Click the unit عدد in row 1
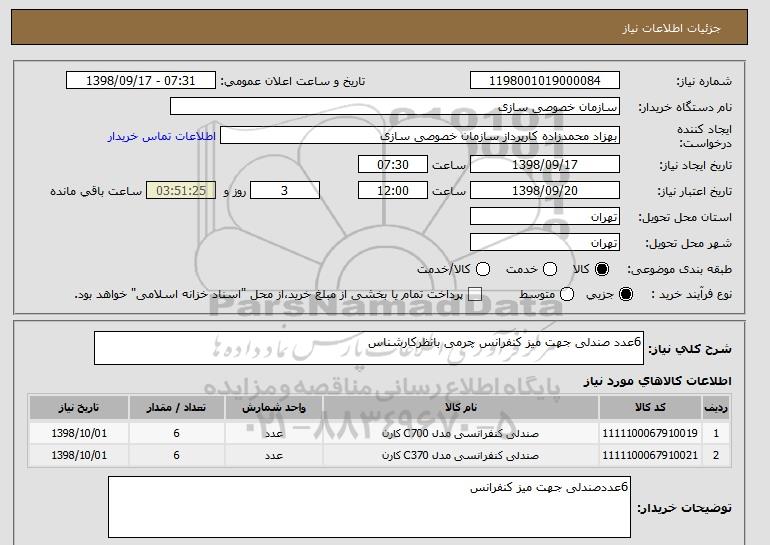Screen dimensions: 770x545 coord(274,434)
